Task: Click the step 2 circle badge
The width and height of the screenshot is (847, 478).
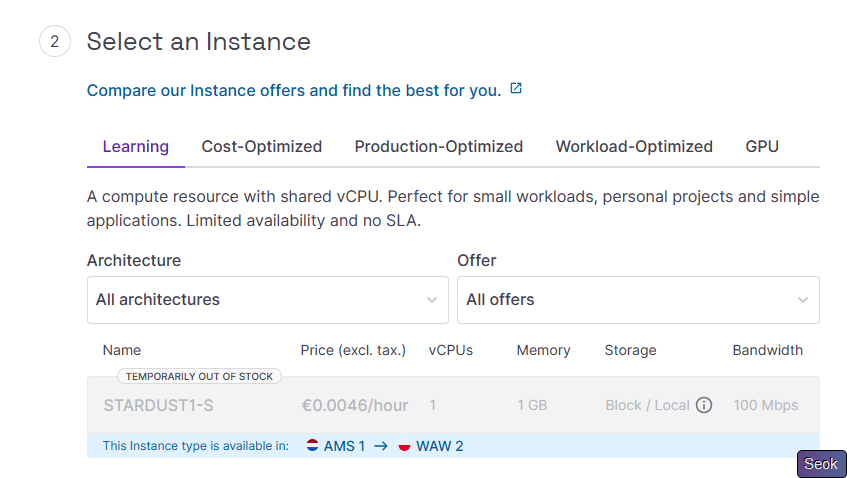Action: point(54,42)
